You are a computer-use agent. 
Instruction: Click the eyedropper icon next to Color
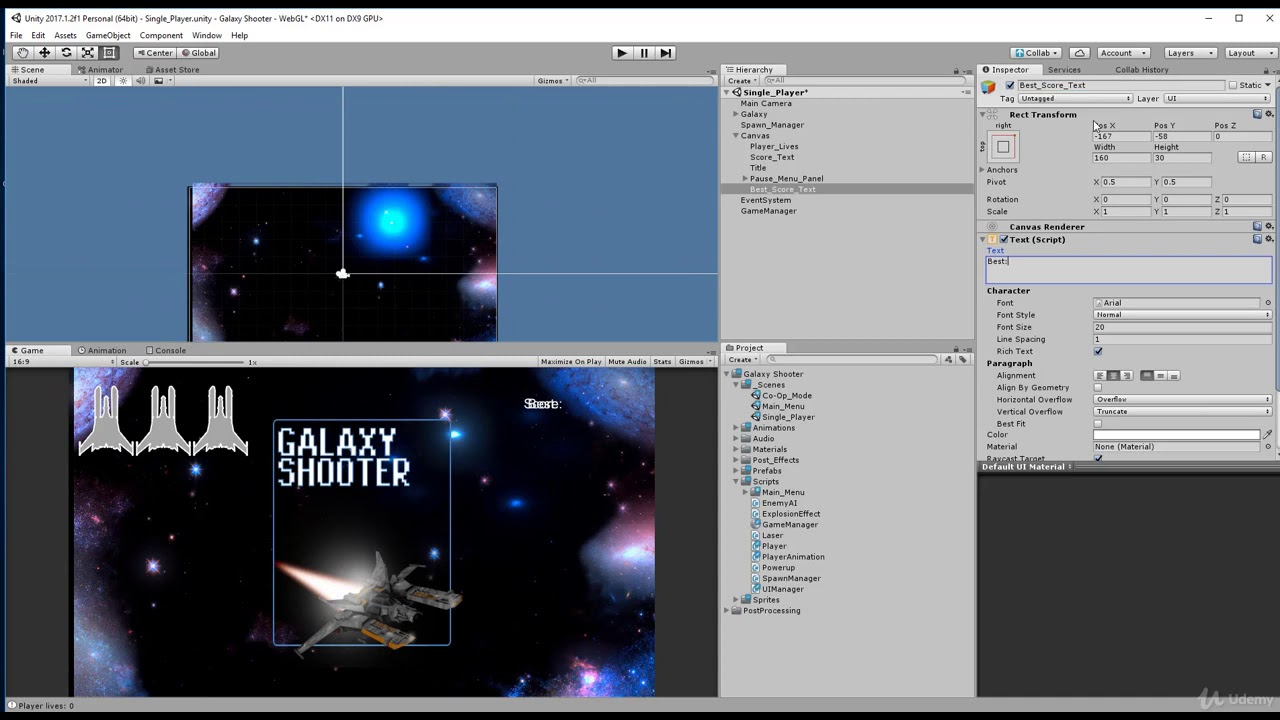pyautogui.click(x=1268, y=435)
